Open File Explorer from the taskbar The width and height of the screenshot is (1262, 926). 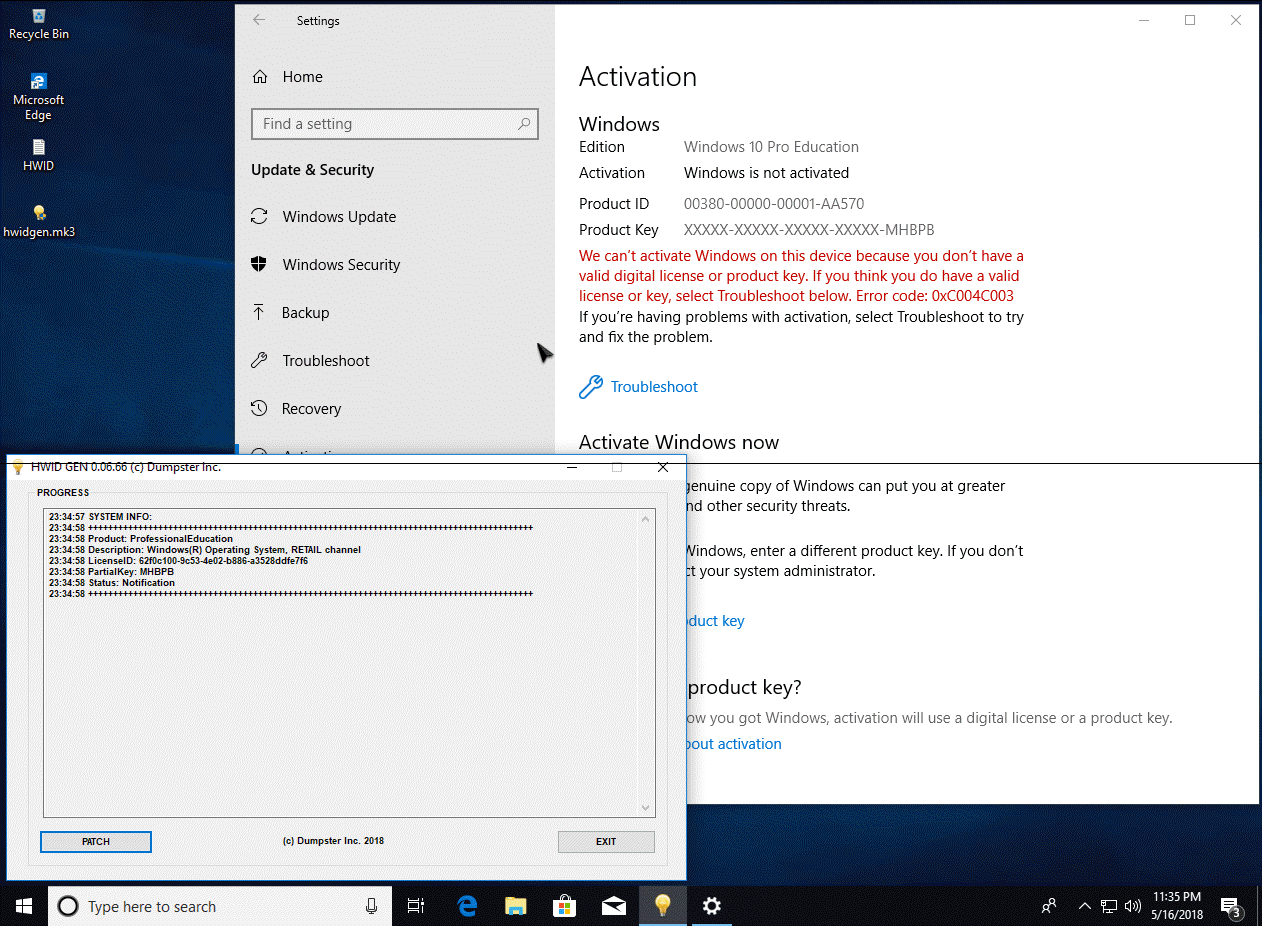tap(515, 905)
